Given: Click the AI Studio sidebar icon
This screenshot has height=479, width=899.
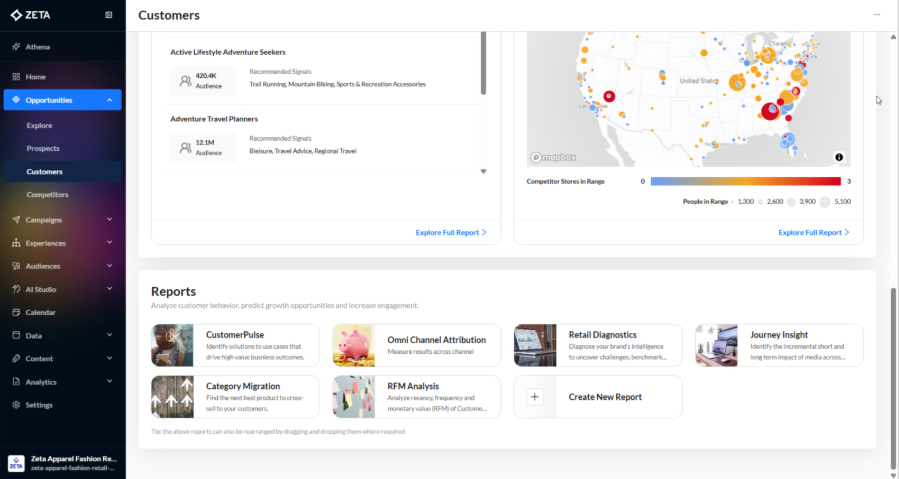Looking at the screenshot, I should pyautogui.click(x=16, y=289).
